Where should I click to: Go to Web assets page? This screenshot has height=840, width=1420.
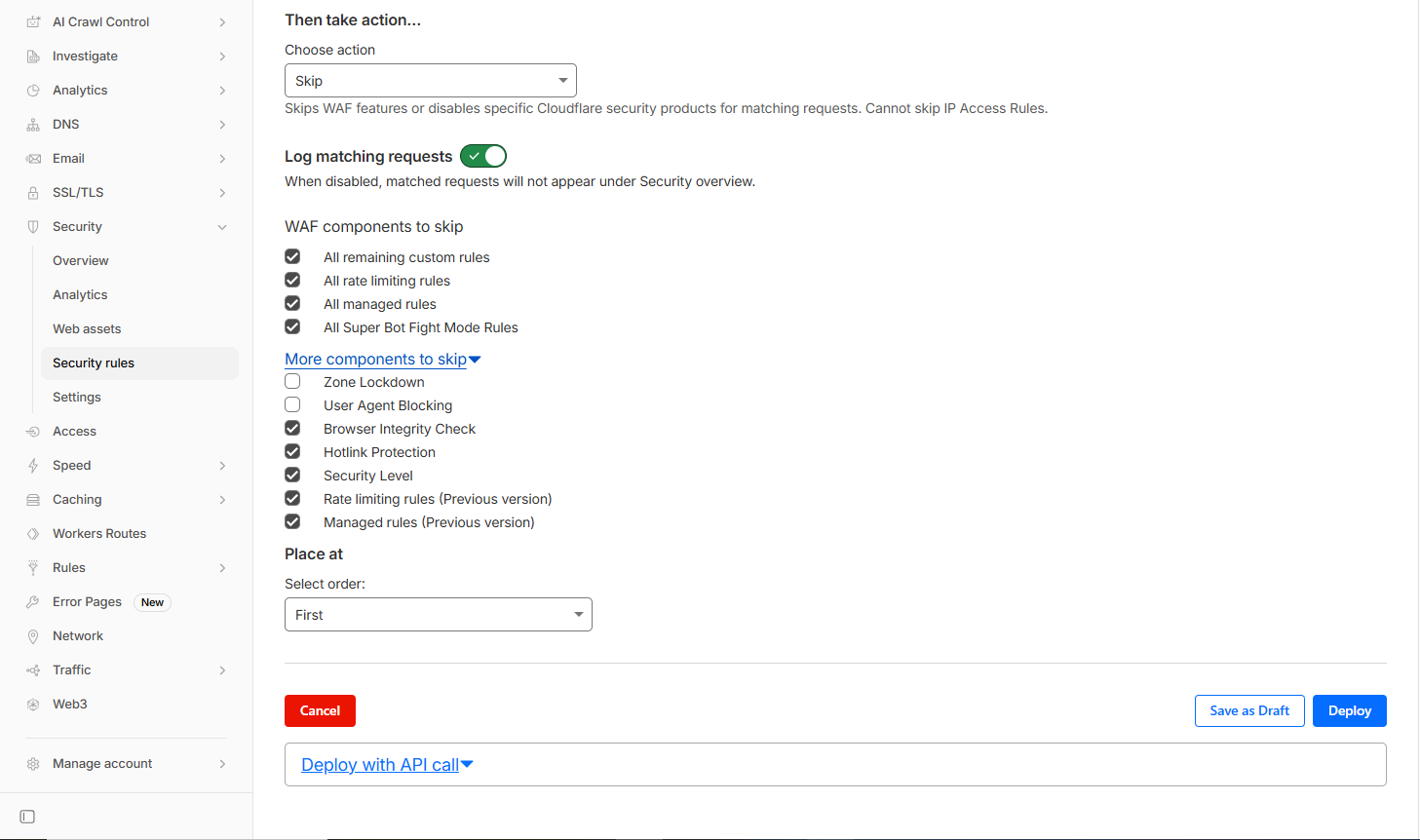tap(87, 328)
